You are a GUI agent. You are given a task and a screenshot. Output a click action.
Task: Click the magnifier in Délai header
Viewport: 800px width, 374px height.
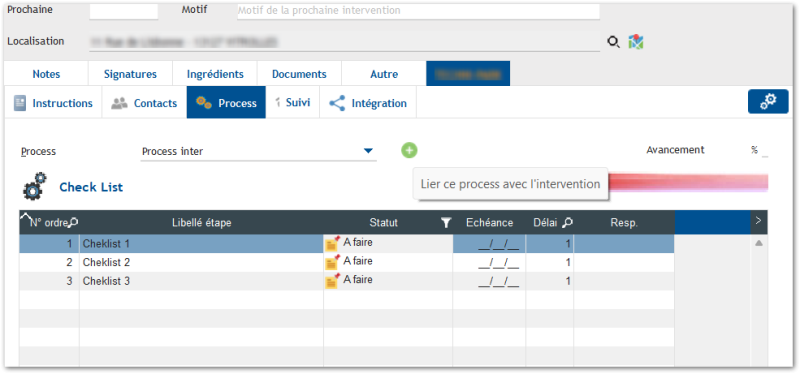point(567,222)
